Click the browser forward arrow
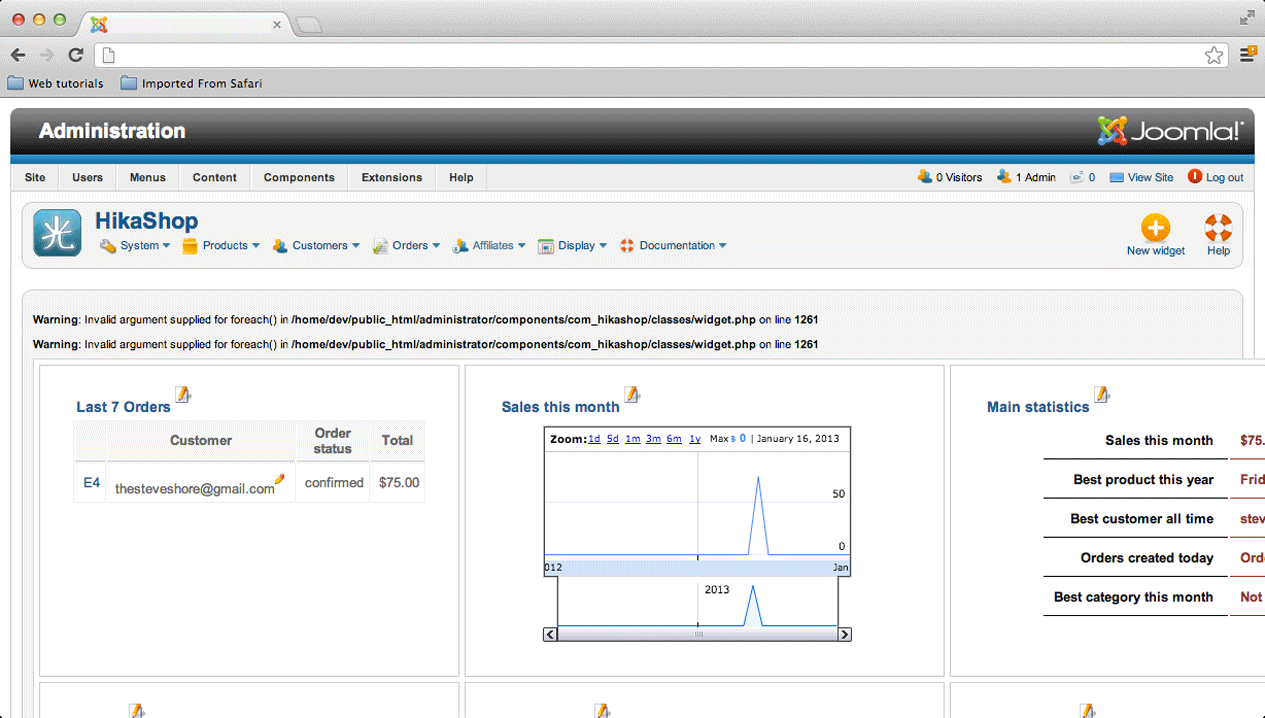 [x=46, y=55]
